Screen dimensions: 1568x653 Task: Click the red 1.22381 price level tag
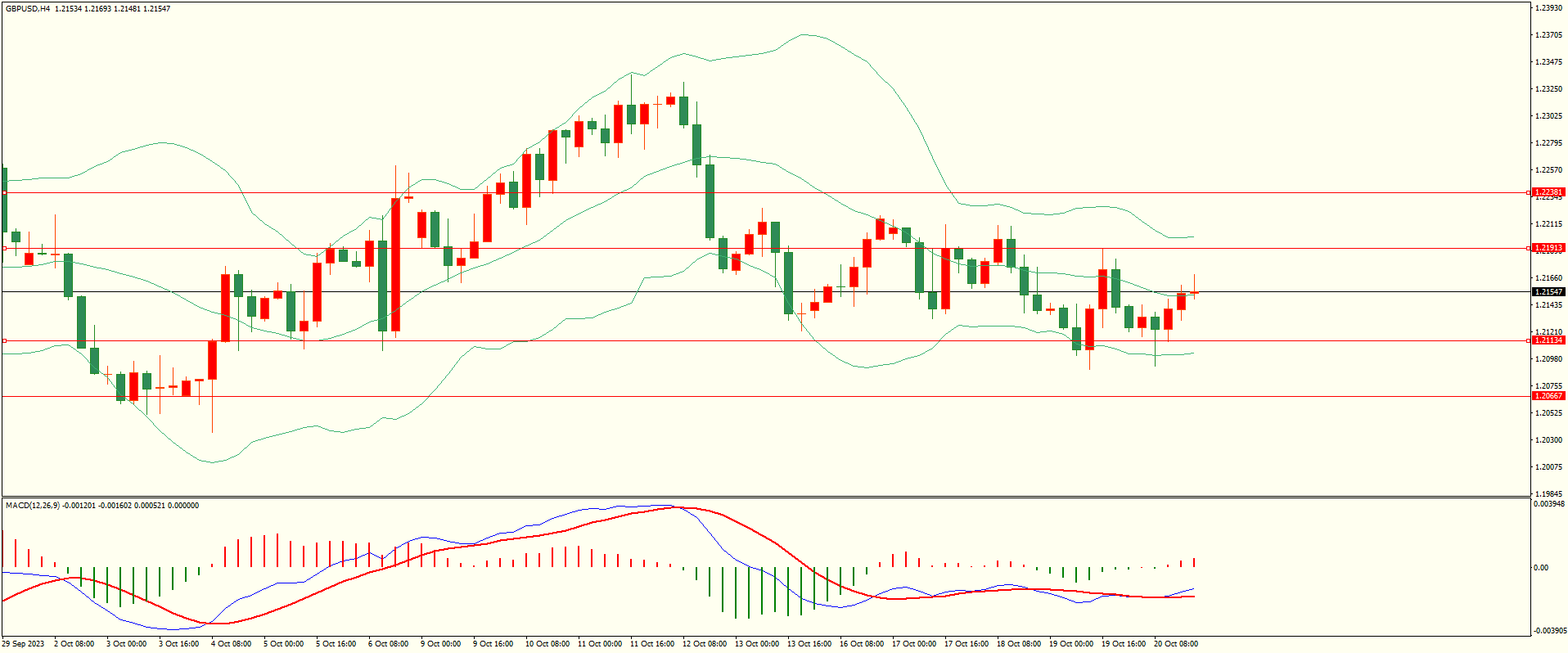coord(1548,192)
